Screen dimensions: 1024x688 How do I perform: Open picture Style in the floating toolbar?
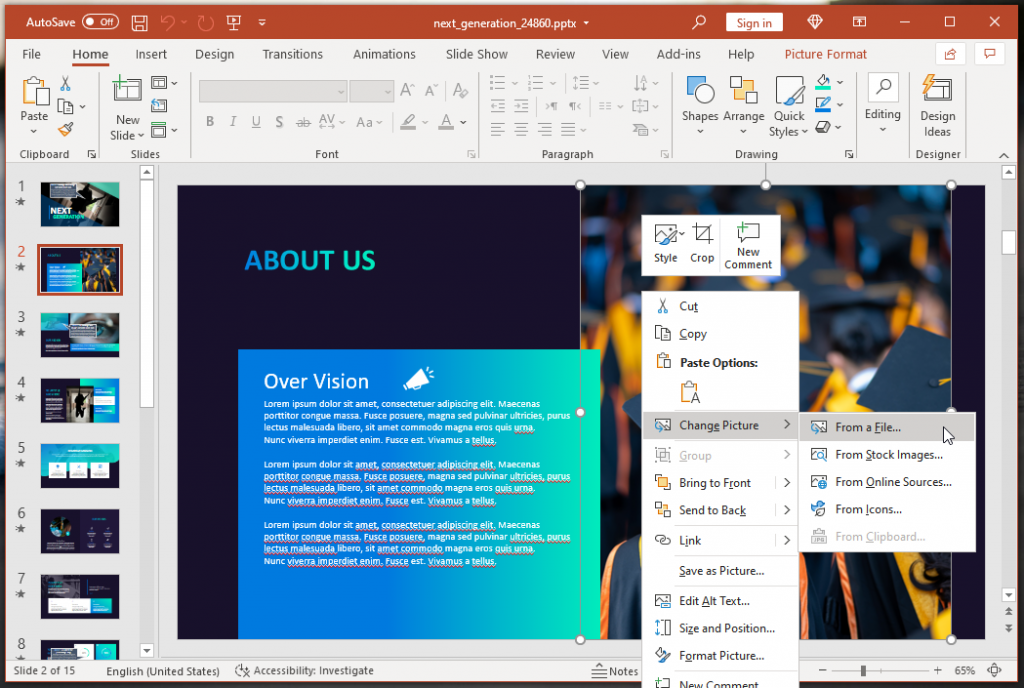(666, 243)
